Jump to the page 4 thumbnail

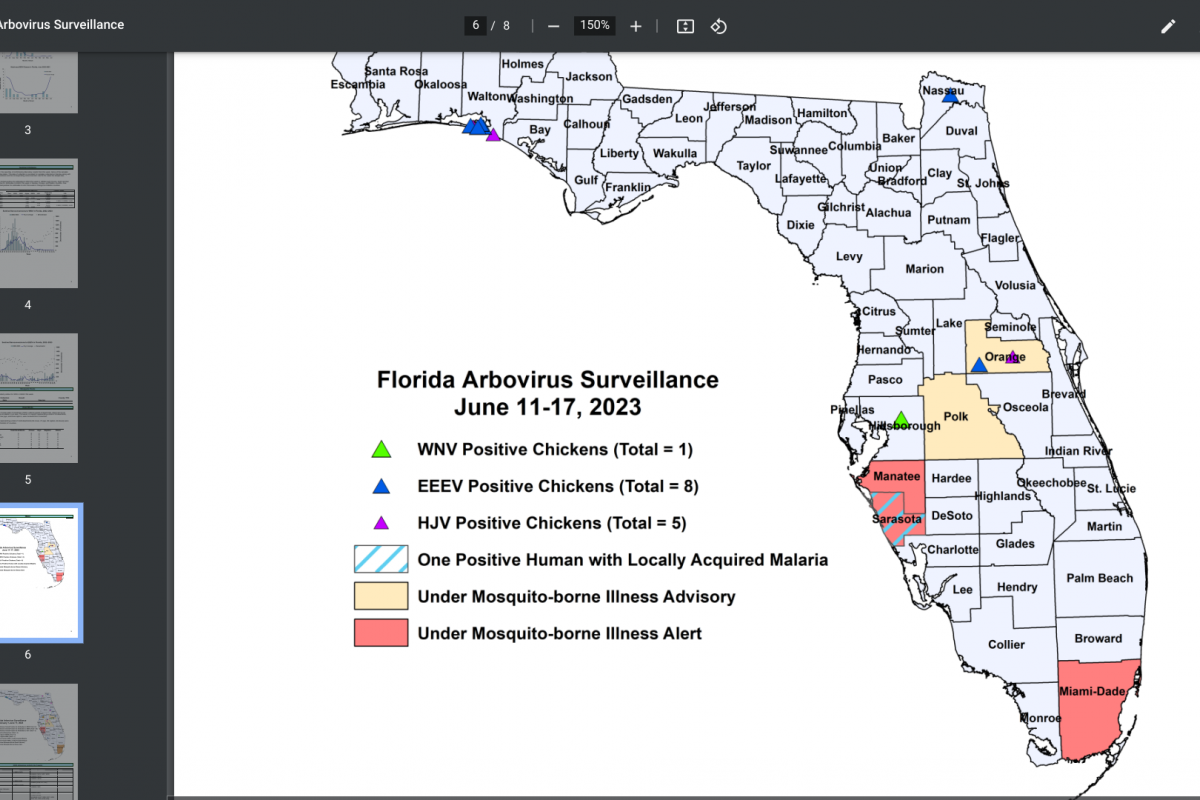tap(39, 224)
